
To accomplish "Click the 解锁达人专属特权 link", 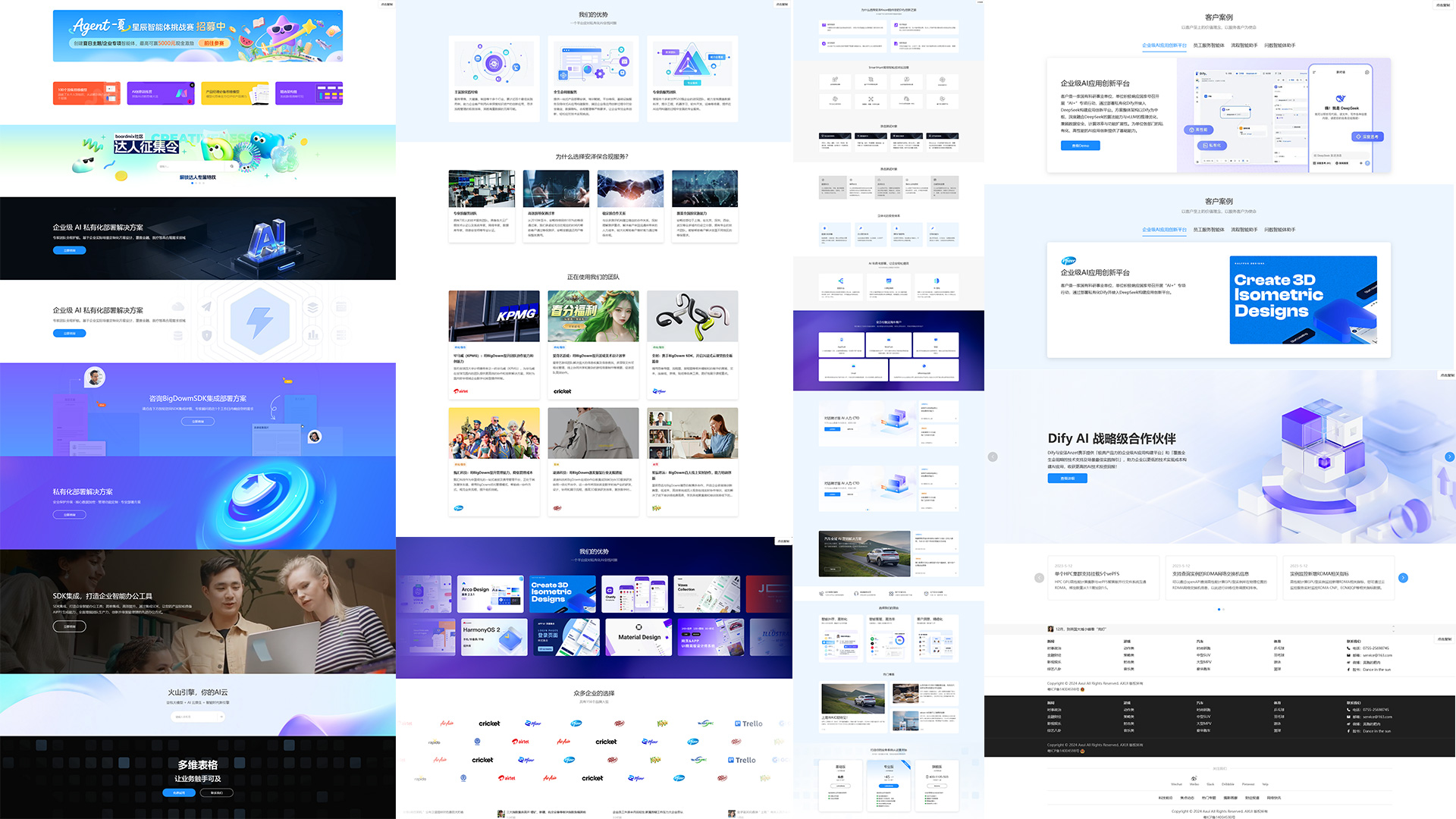I will (x=197, y=177).
